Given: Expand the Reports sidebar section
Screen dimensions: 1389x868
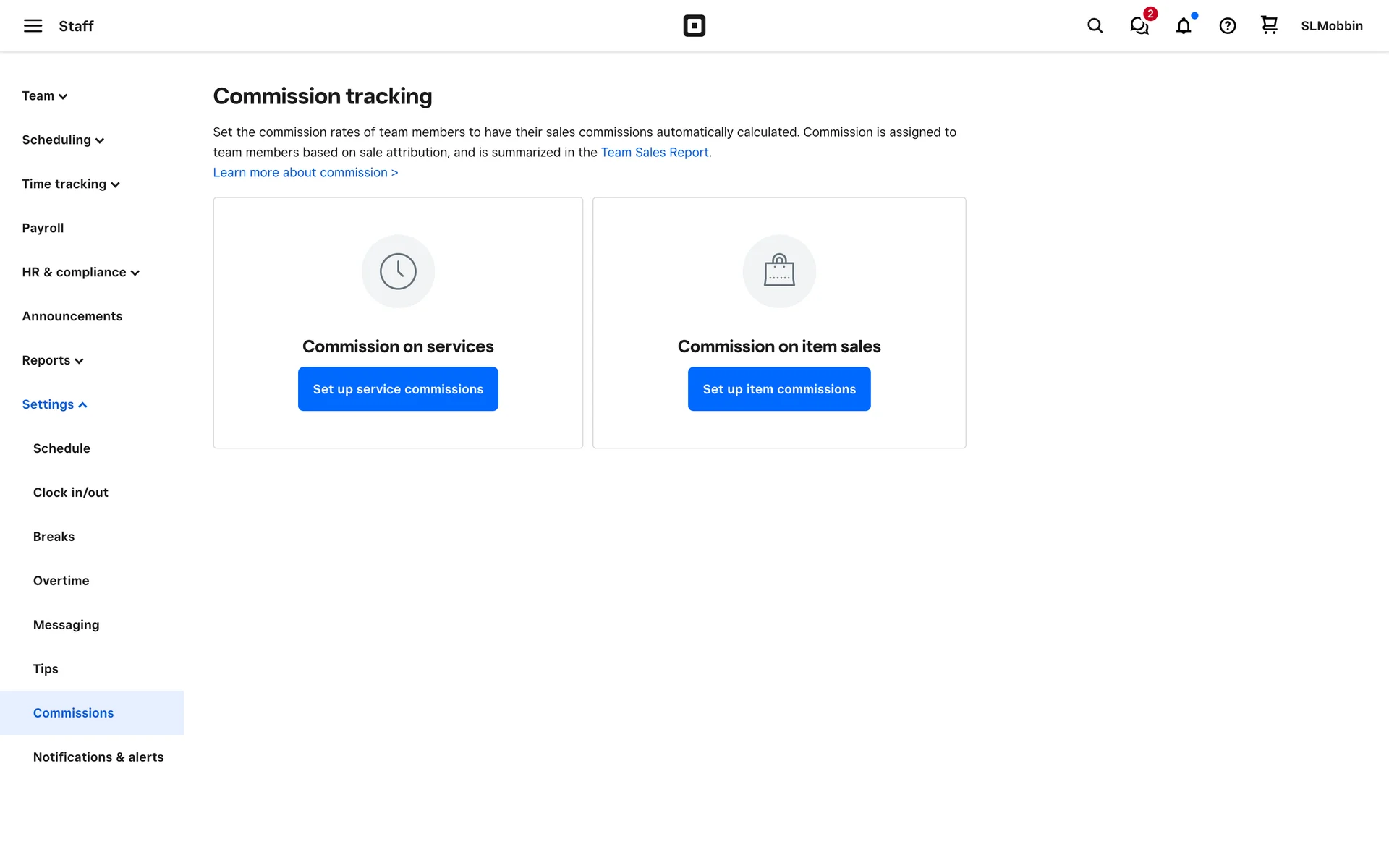Looking at the screenshot, I should [53, 361].
